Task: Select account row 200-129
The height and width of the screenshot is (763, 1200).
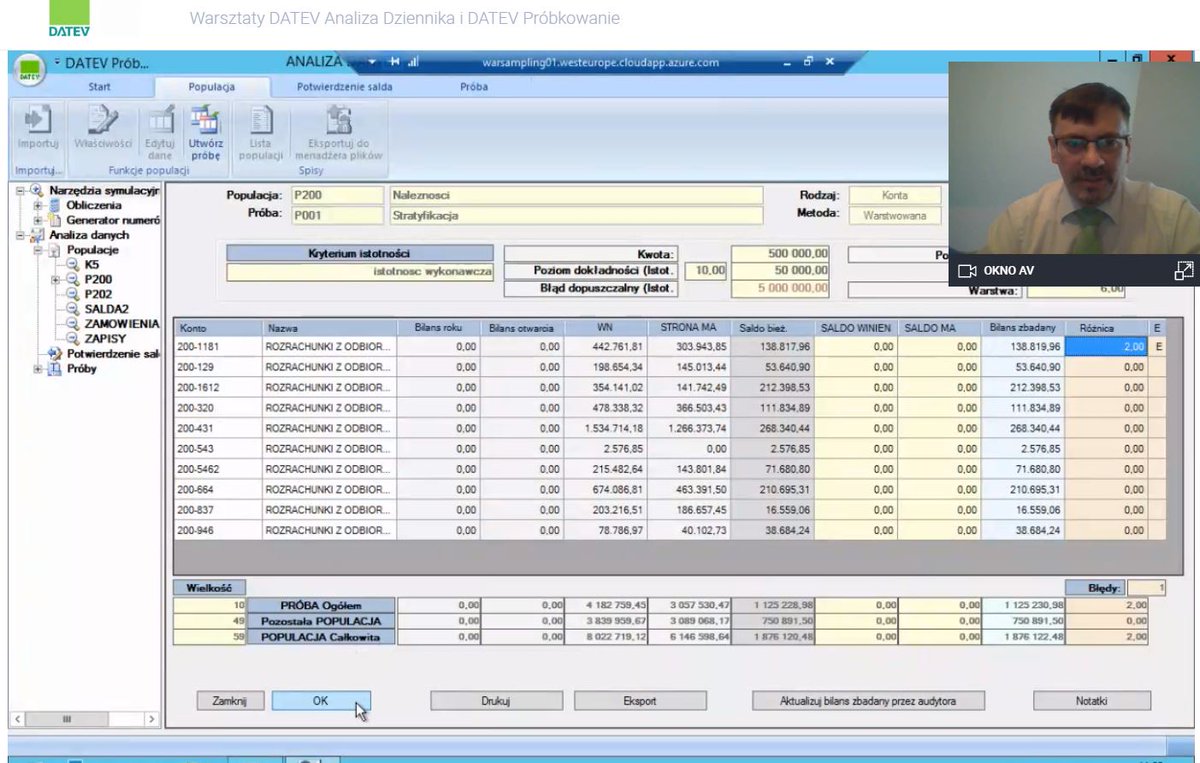Action: click(x=668, y=367)
